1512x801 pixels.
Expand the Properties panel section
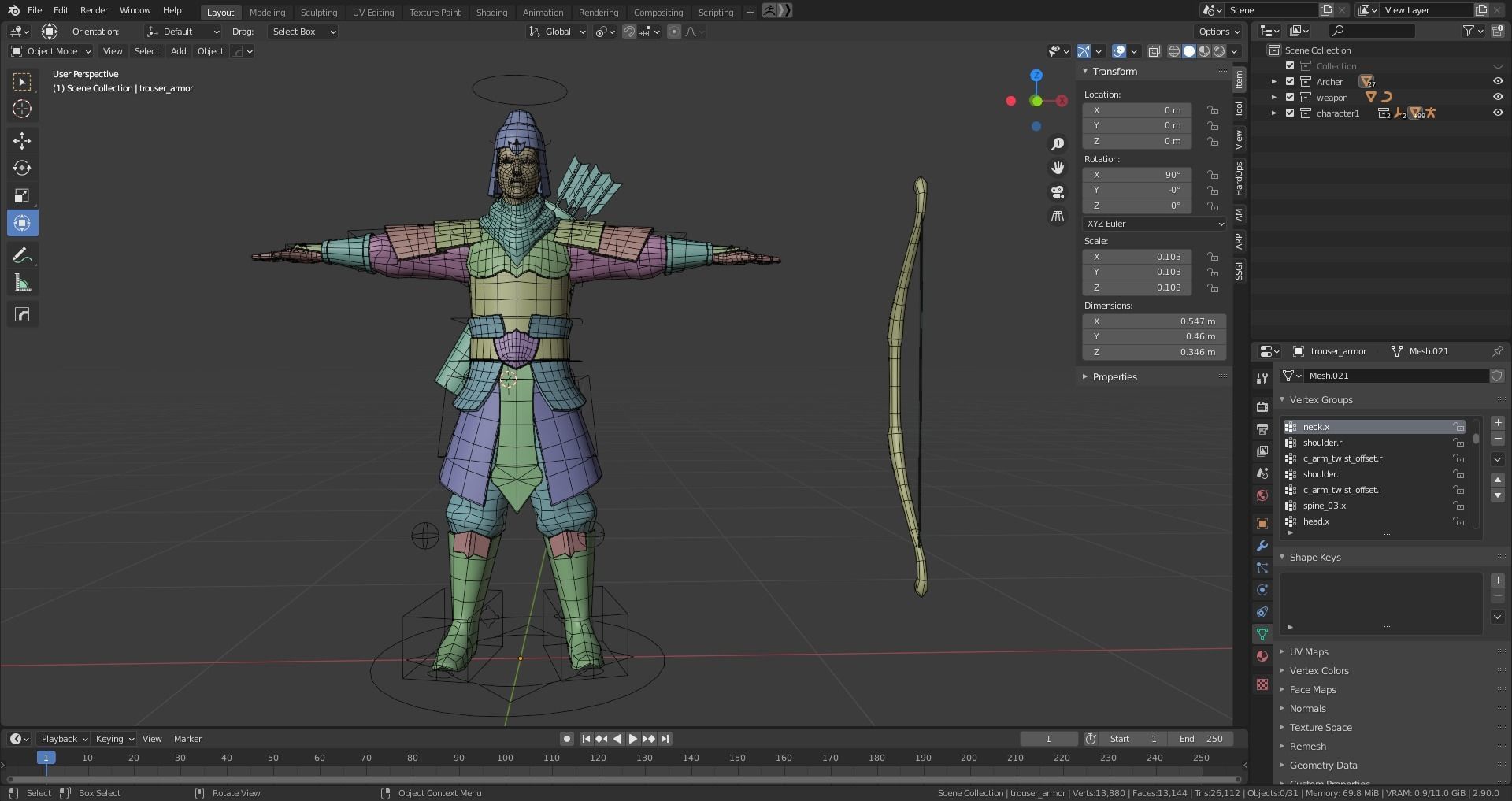[1114, 377]
